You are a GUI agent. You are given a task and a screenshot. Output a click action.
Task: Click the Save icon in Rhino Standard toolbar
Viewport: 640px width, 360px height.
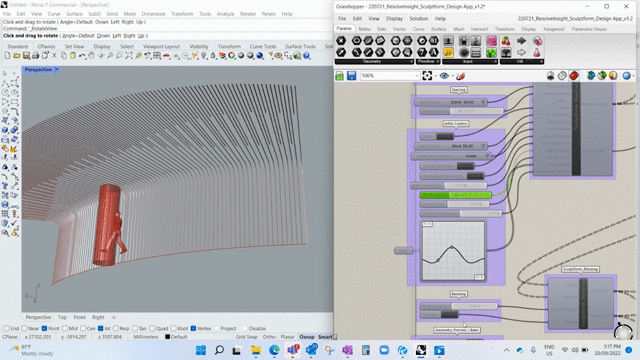click(26, 56)
